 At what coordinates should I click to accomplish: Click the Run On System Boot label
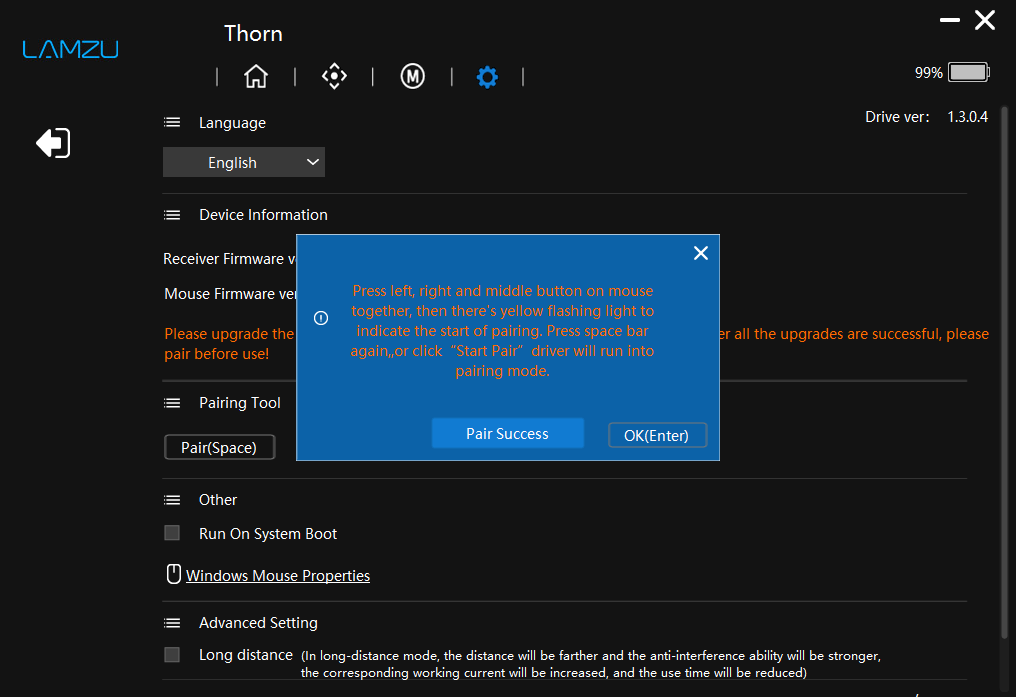tap(268, 533)
